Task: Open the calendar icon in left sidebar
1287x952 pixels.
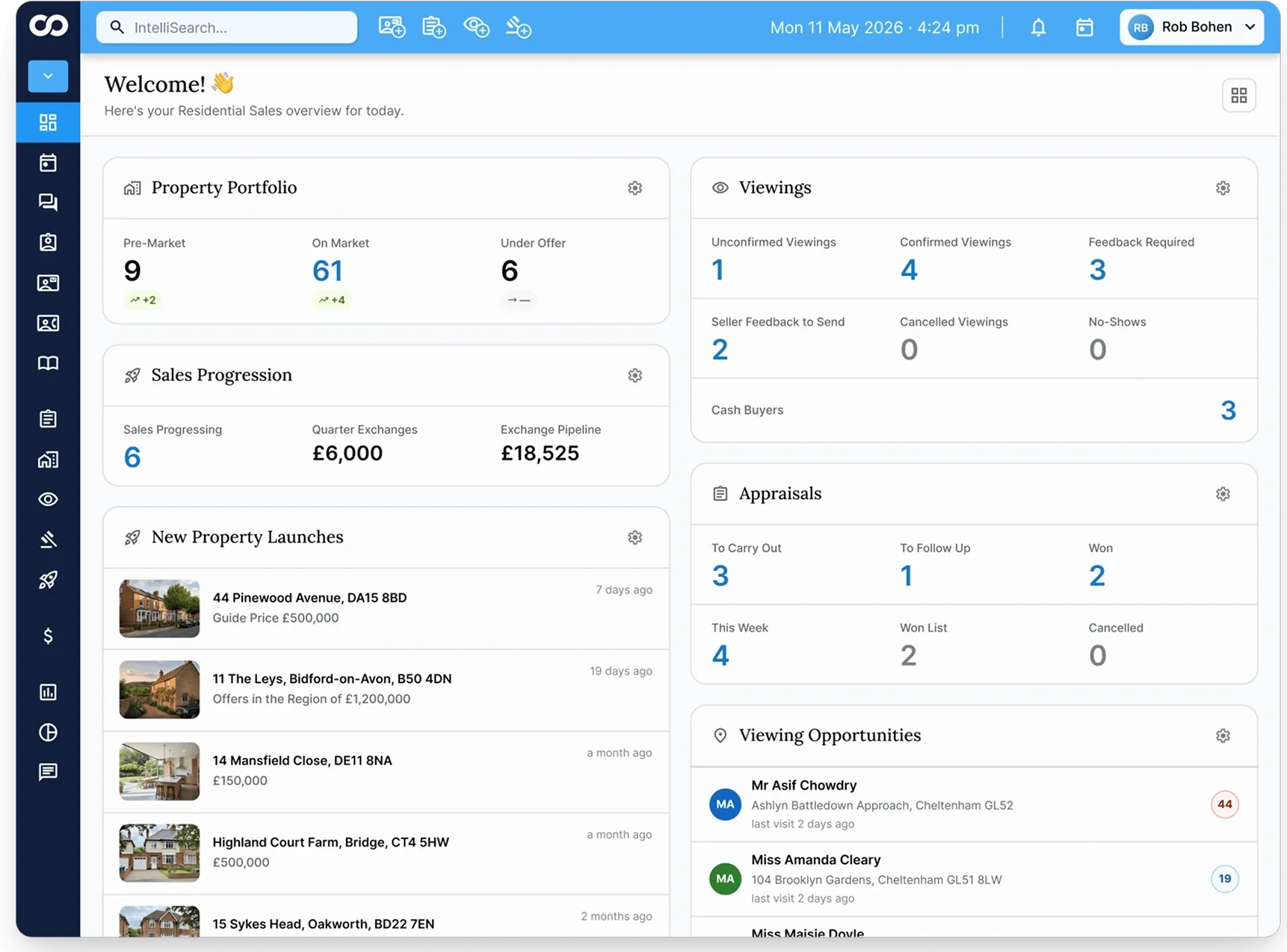Action: [48, 162]
